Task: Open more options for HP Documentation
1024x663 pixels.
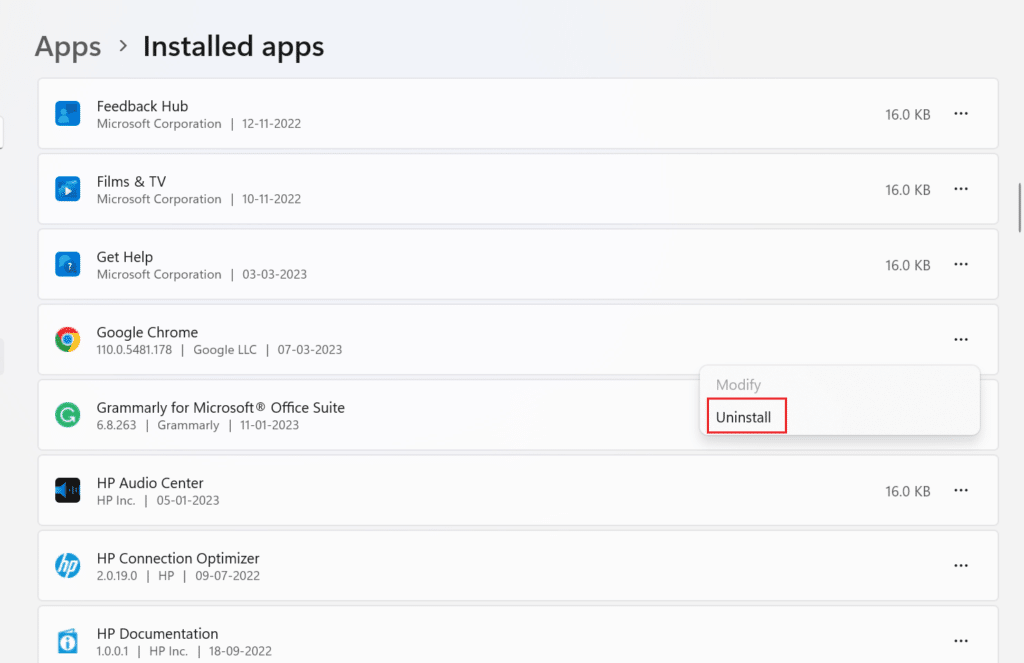Action: point(961,641)
